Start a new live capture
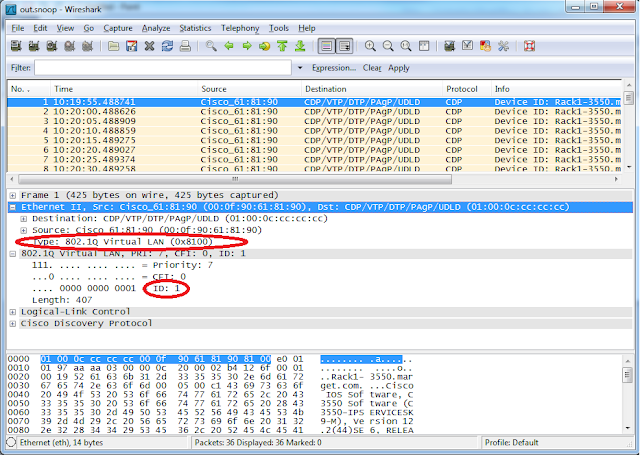640x455 pixels. point(52,46)
